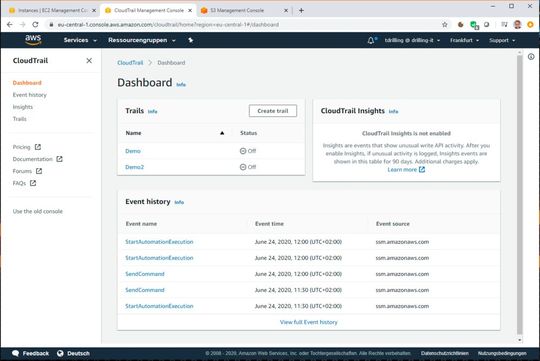The image size is (540, 361).
Task: Bookmark this page with the star icon
Action: pyautogui.click(x=445, y=24)
